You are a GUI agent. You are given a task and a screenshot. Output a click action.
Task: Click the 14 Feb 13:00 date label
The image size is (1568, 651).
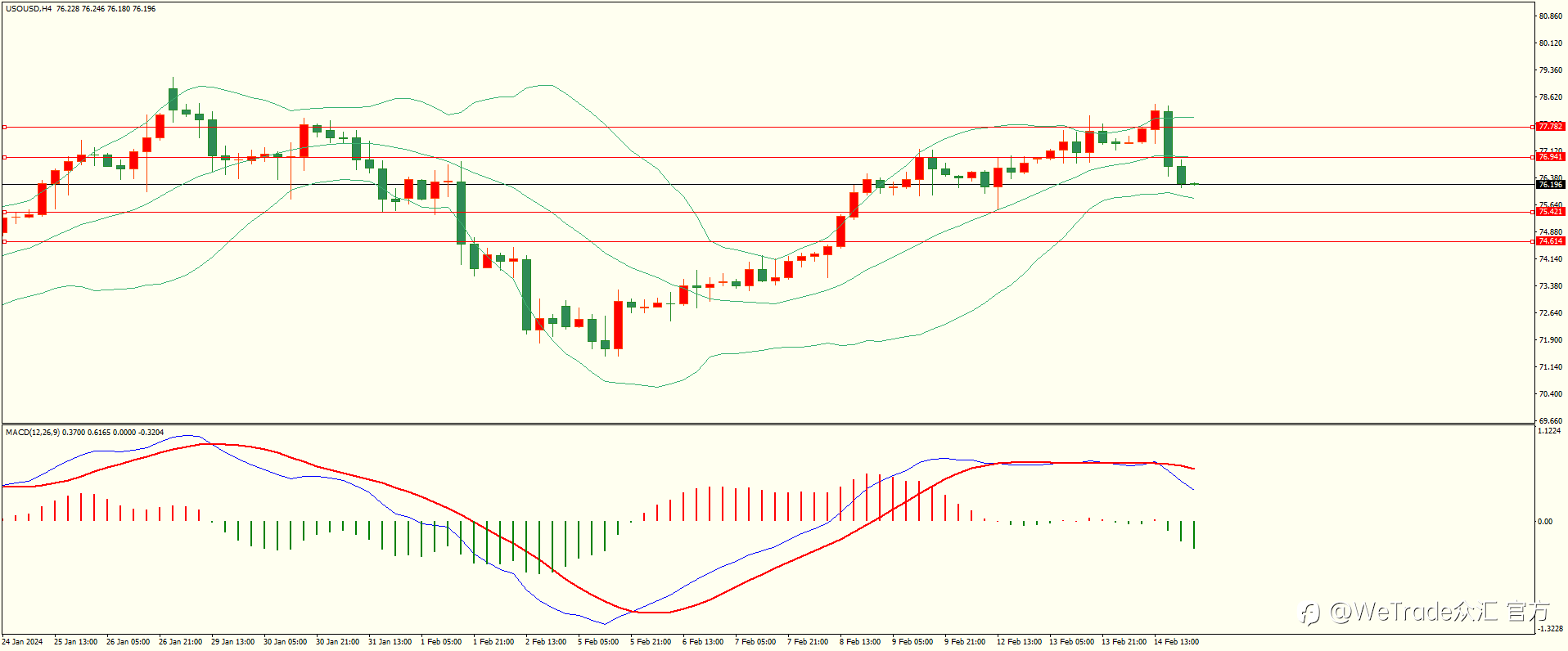[1176, 642]
